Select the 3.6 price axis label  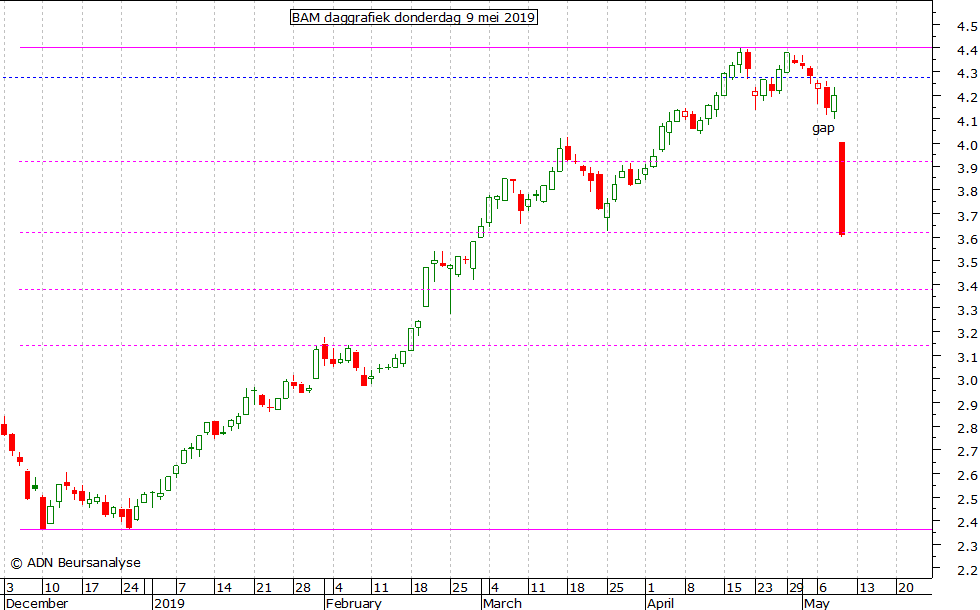click(967, 239)
